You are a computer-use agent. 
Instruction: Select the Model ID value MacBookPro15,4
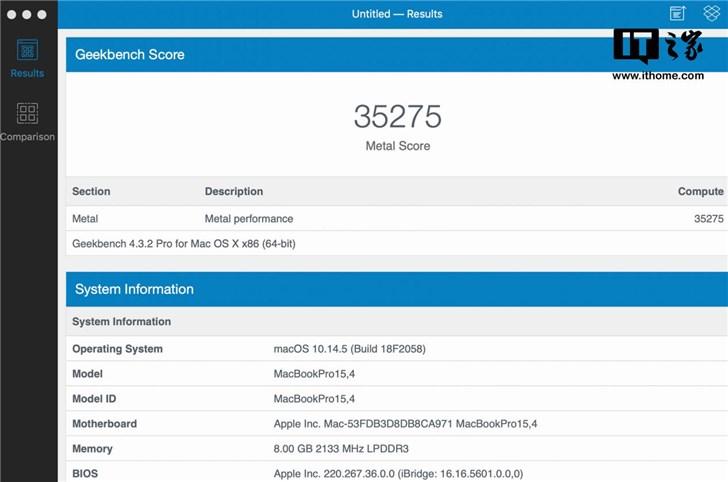tap(314, 399)
